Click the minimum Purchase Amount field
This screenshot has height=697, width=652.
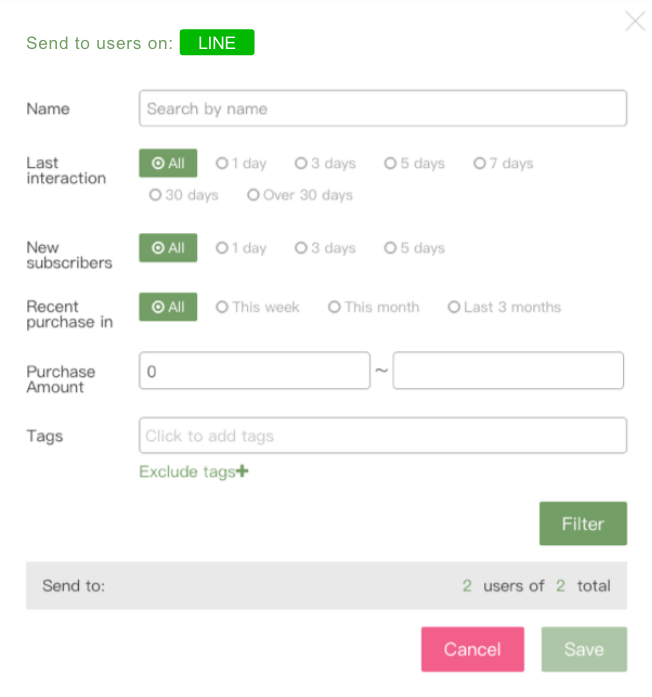tap(254, 371)
